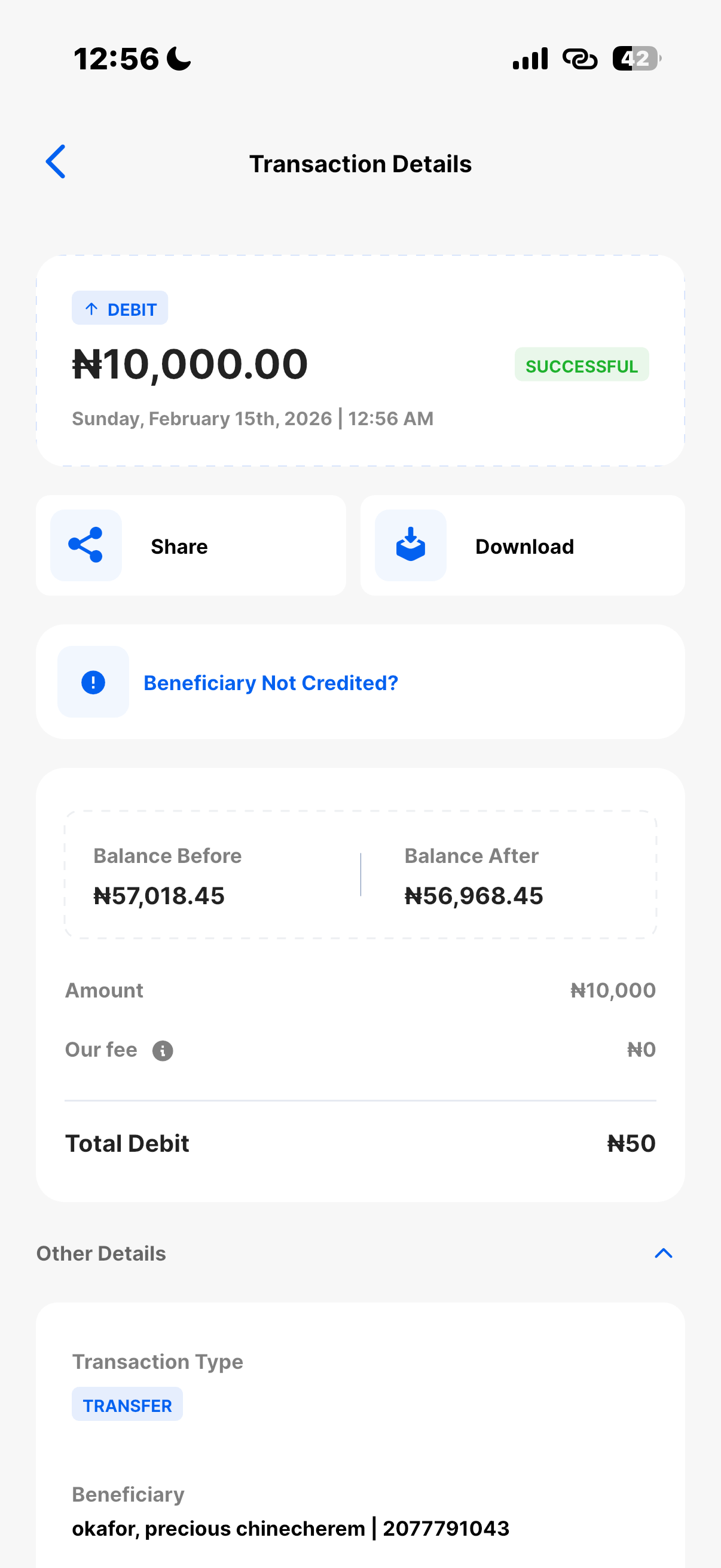
Task: Tap the Balance After amount
Action: pyautogui.click(x=473, y=896)
